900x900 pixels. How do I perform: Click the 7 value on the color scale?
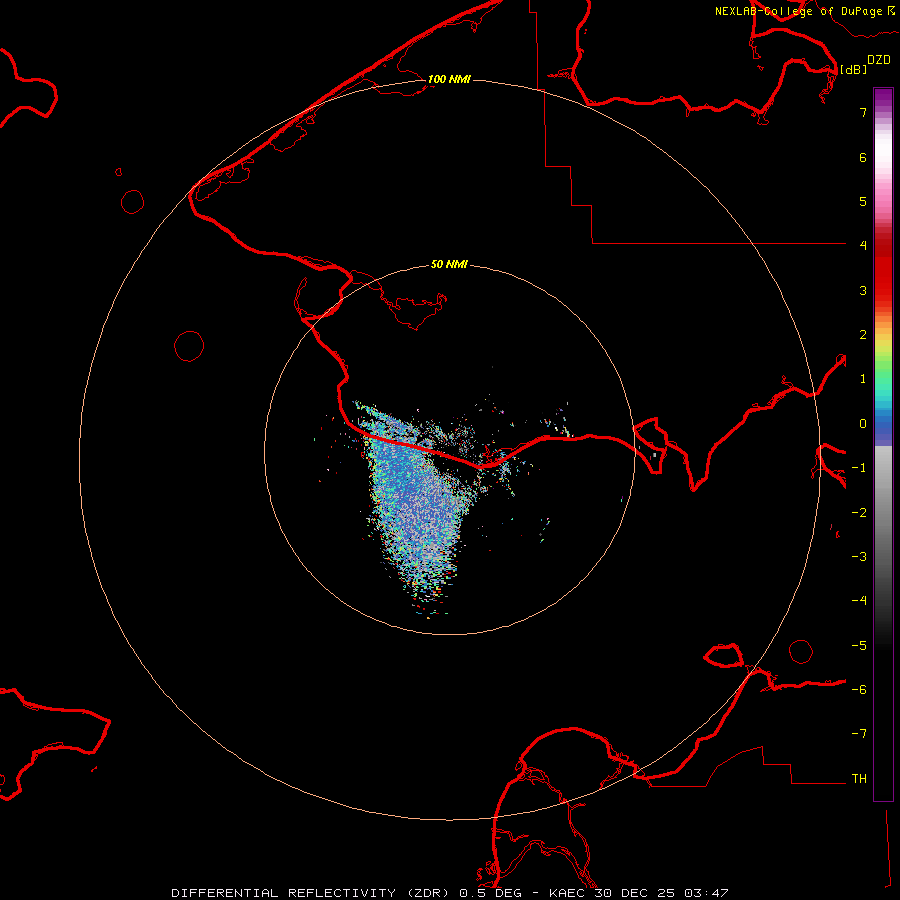863,112
